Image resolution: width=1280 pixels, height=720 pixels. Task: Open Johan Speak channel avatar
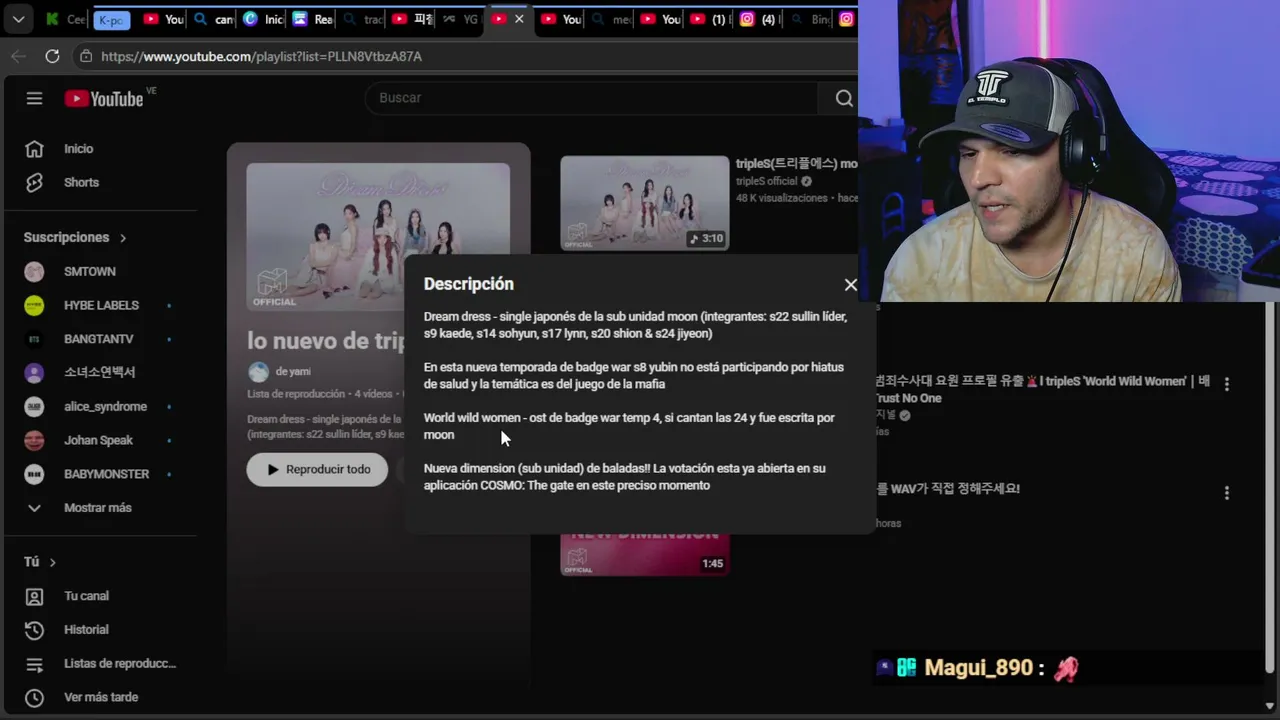(x=34, y=440)
